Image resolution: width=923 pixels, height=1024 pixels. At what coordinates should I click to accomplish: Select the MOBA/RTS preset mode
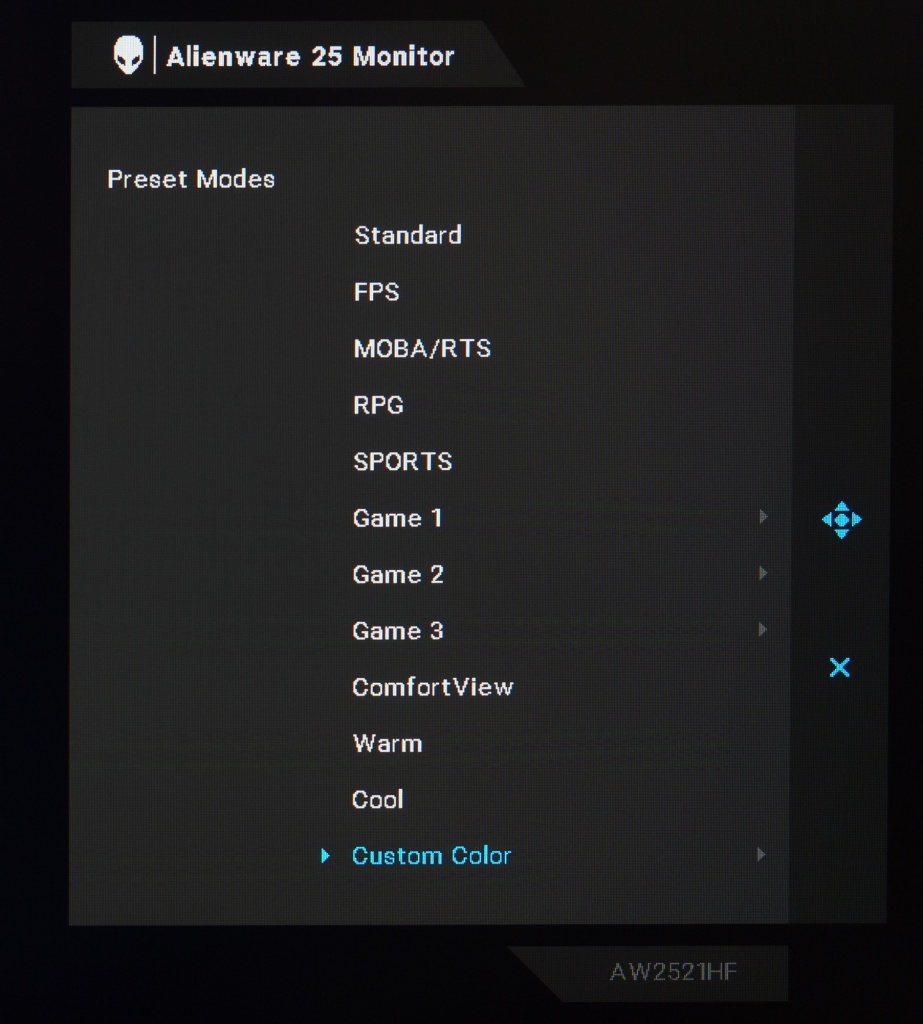[x=422, y=349]
